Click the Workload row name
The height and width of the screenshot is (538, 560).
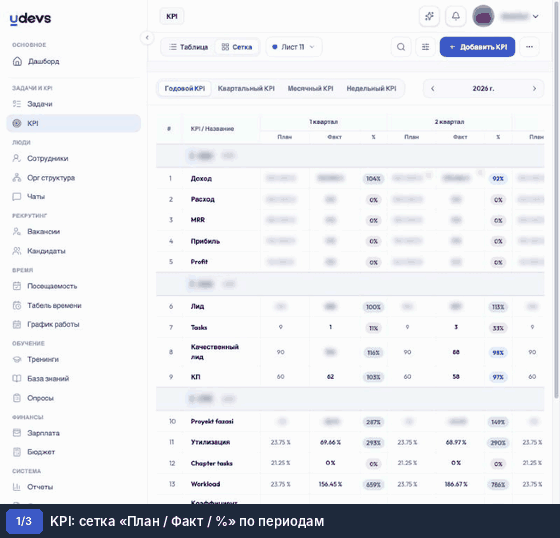(x=205, y=484)
